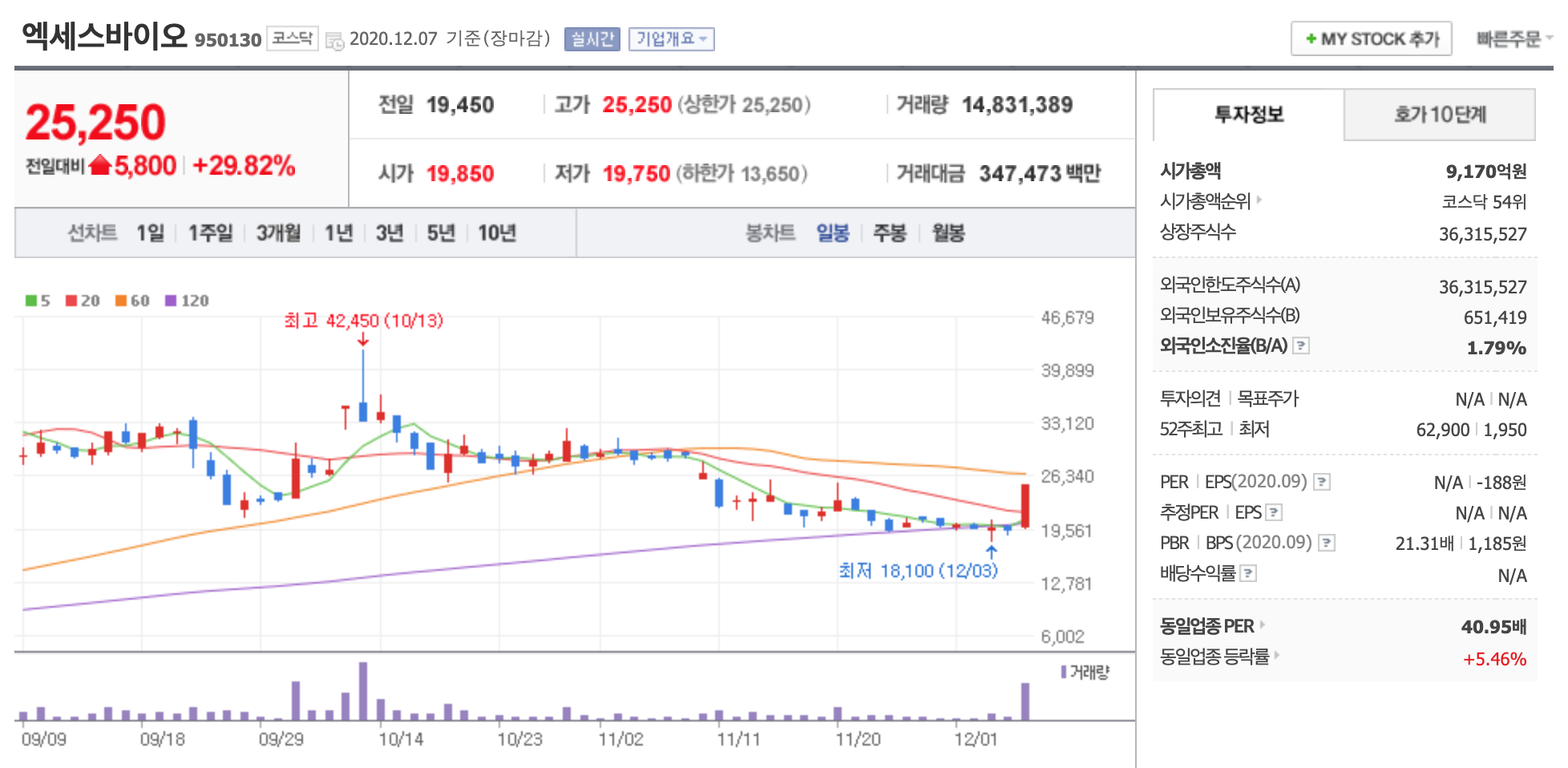Click the 상장주식수 value 36,315,527
This screenshot has width=1568, height=768.
pyautogui.click(x=1482, y=234)
